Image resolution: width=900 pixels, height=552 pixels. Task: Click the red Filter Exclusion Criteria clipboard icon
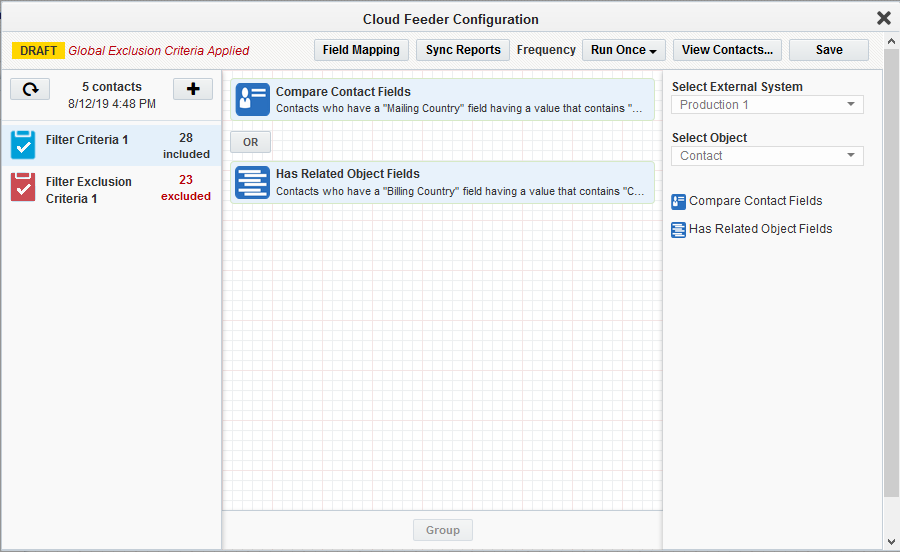[23, 187]
